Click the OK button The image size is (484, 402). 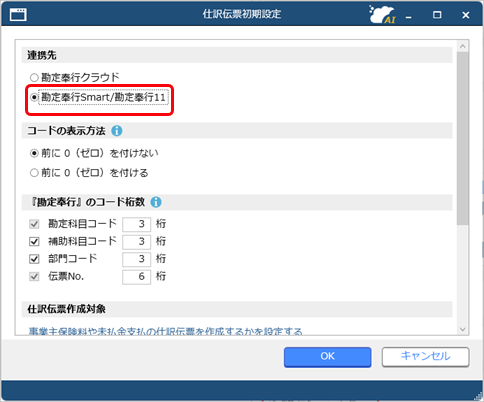(327, 357)
